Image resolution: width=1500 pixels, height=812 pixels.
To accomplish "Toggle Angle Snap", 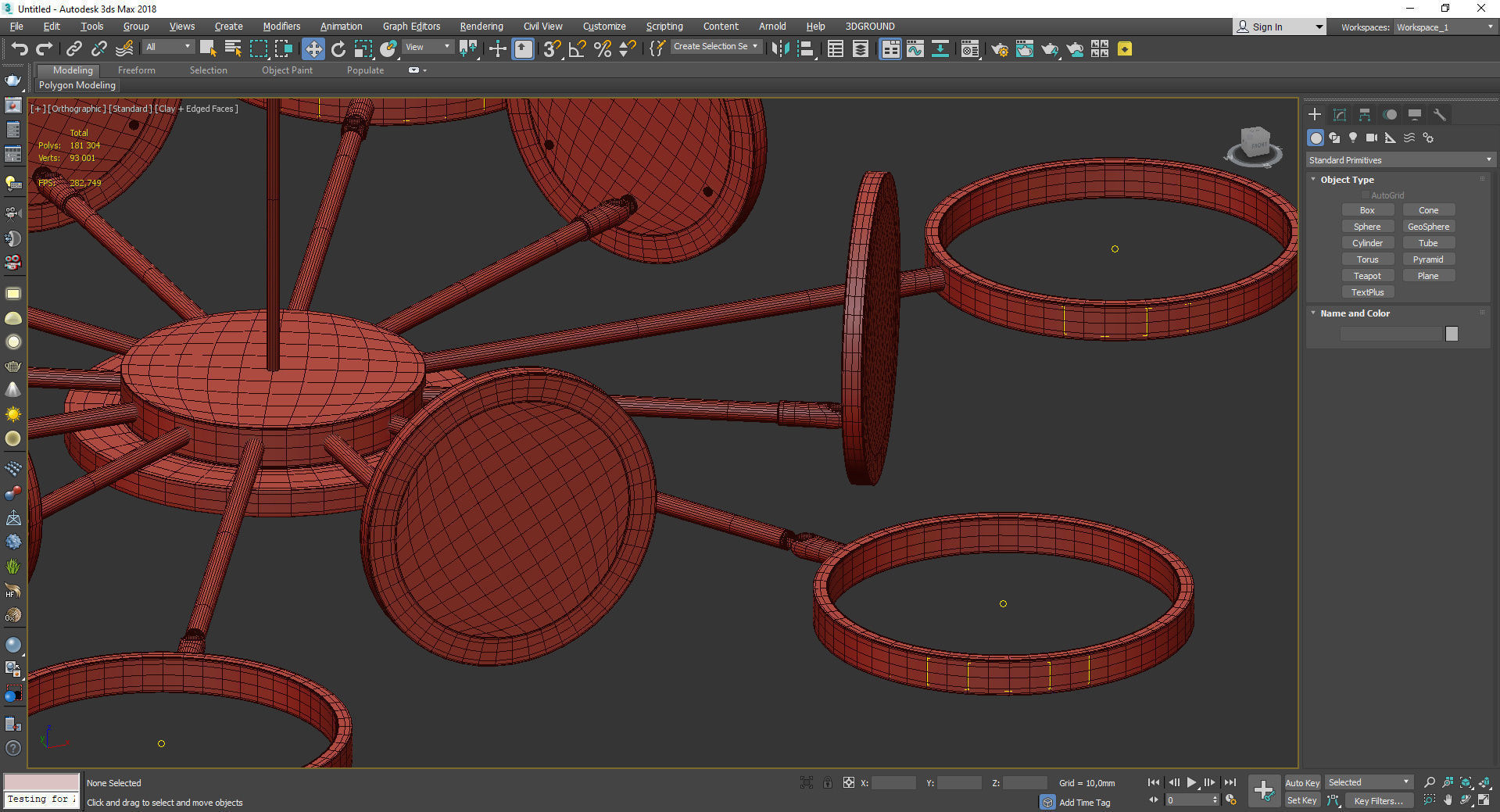I will click(578, 49).
